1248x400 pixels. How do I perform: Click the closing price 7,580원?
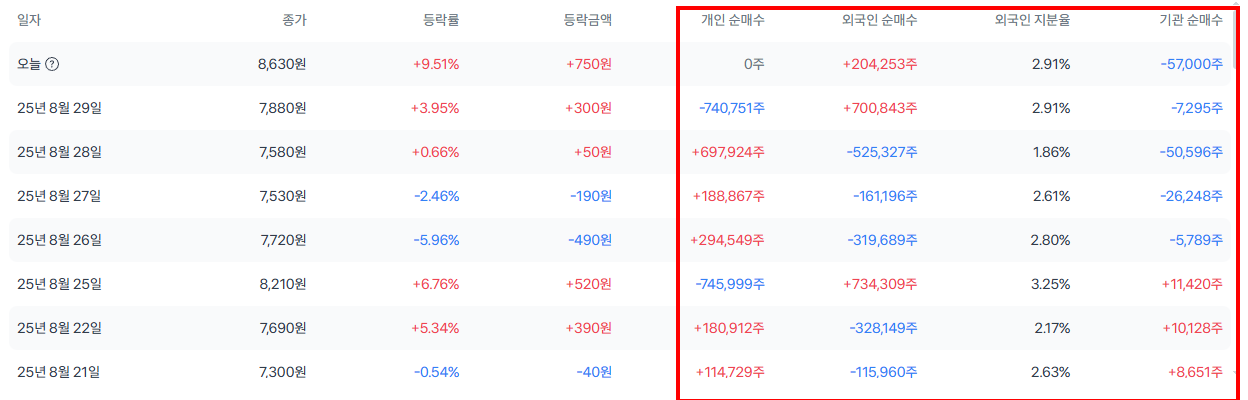point(282,152)
